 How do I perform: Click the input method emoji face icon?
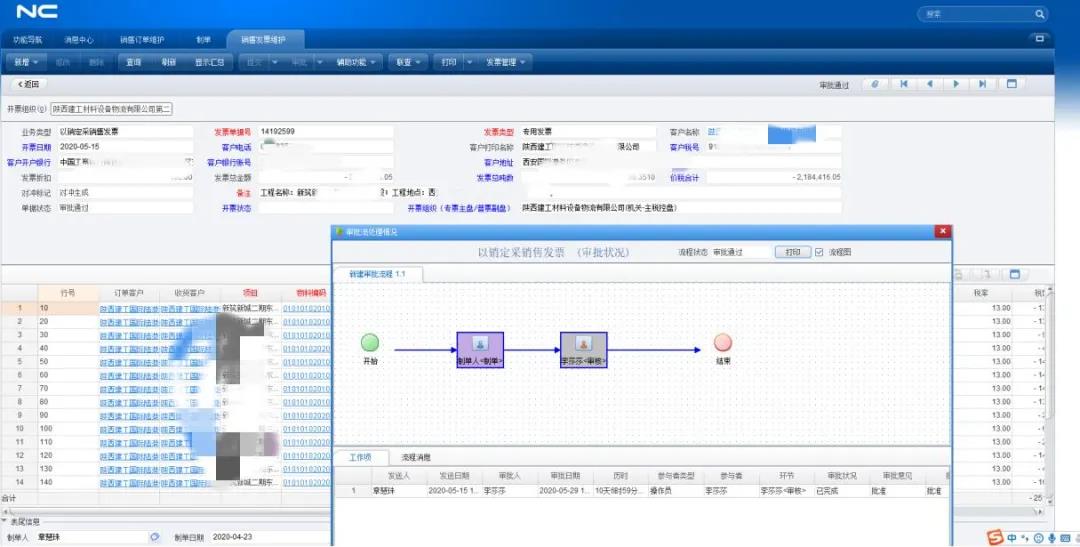click(1039, 538)
